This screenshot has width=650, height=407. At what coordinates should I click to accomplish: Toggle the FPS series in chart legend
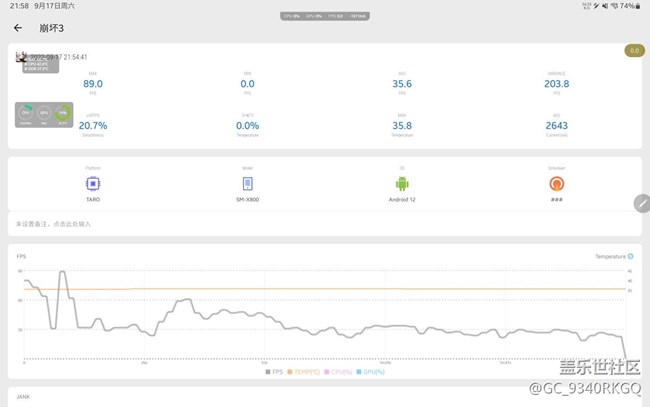[274, 372]
